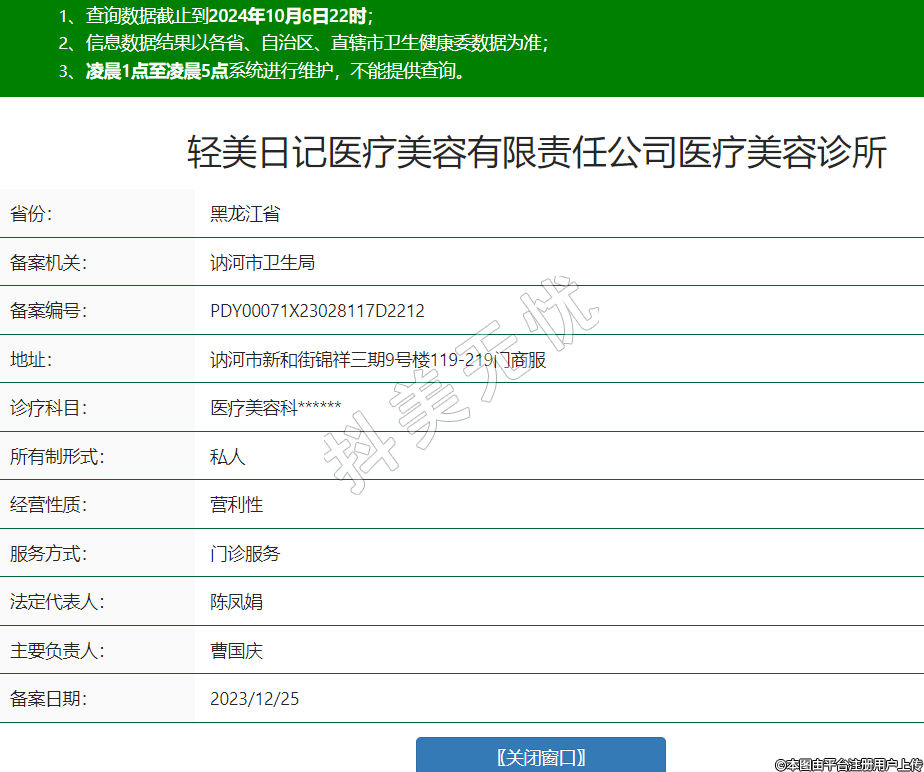Click the province value 黑龙江省
924x772 pixels.
click(x=245, y=213)
